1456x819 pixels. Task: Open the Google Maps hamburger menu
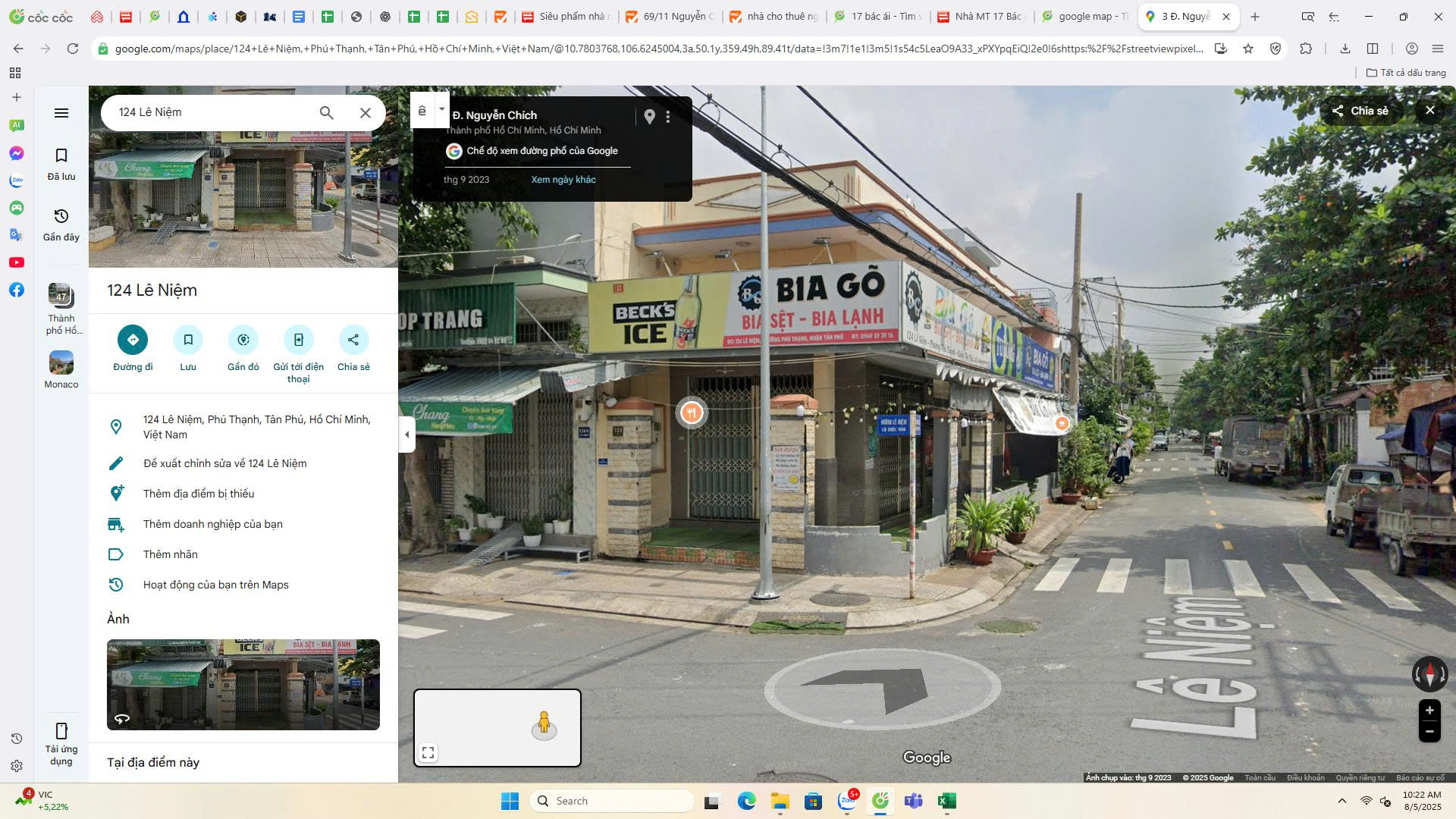pos(61,113)
